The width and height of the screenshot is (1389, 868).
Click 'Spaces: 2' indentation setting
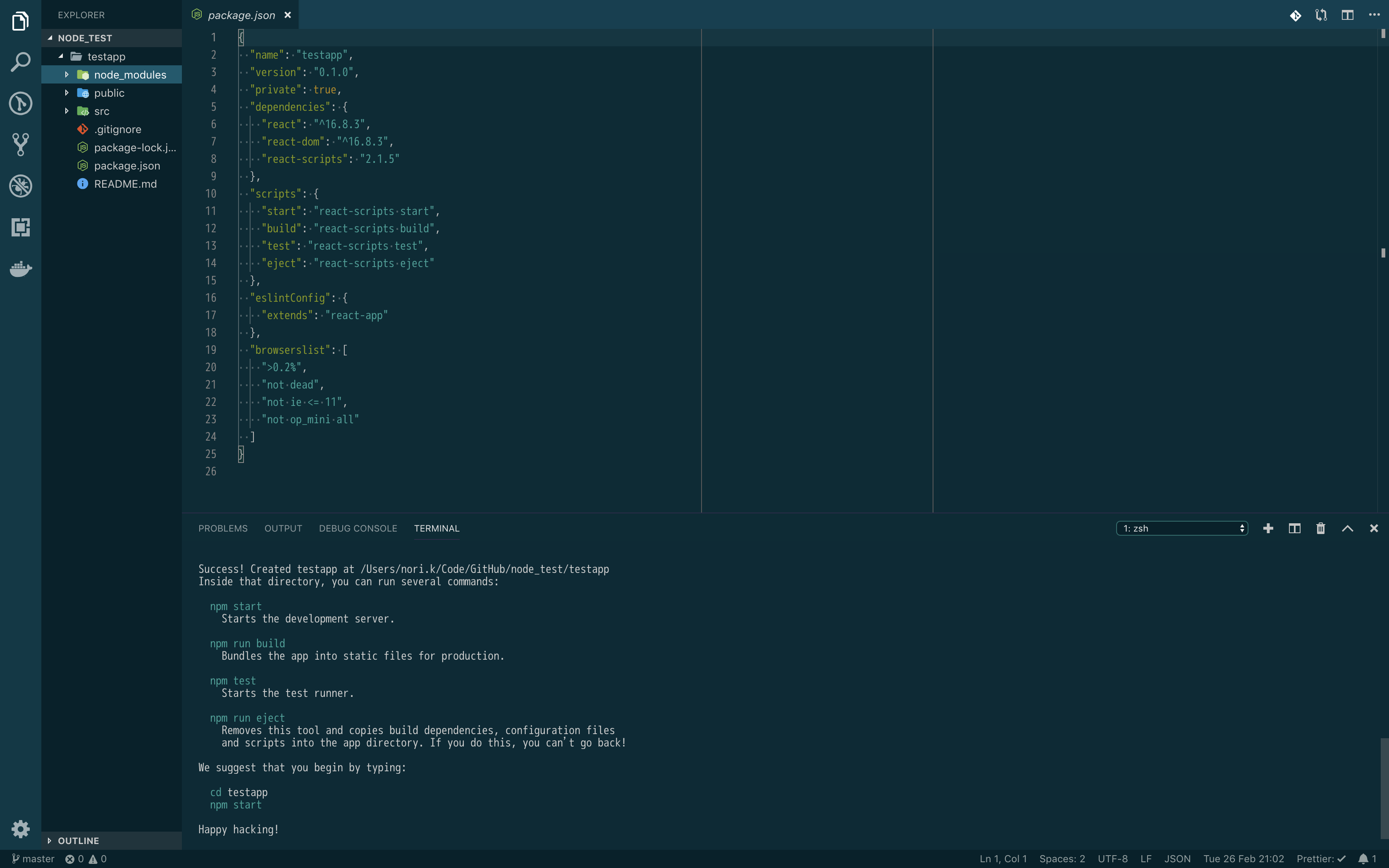point(1062,859)
